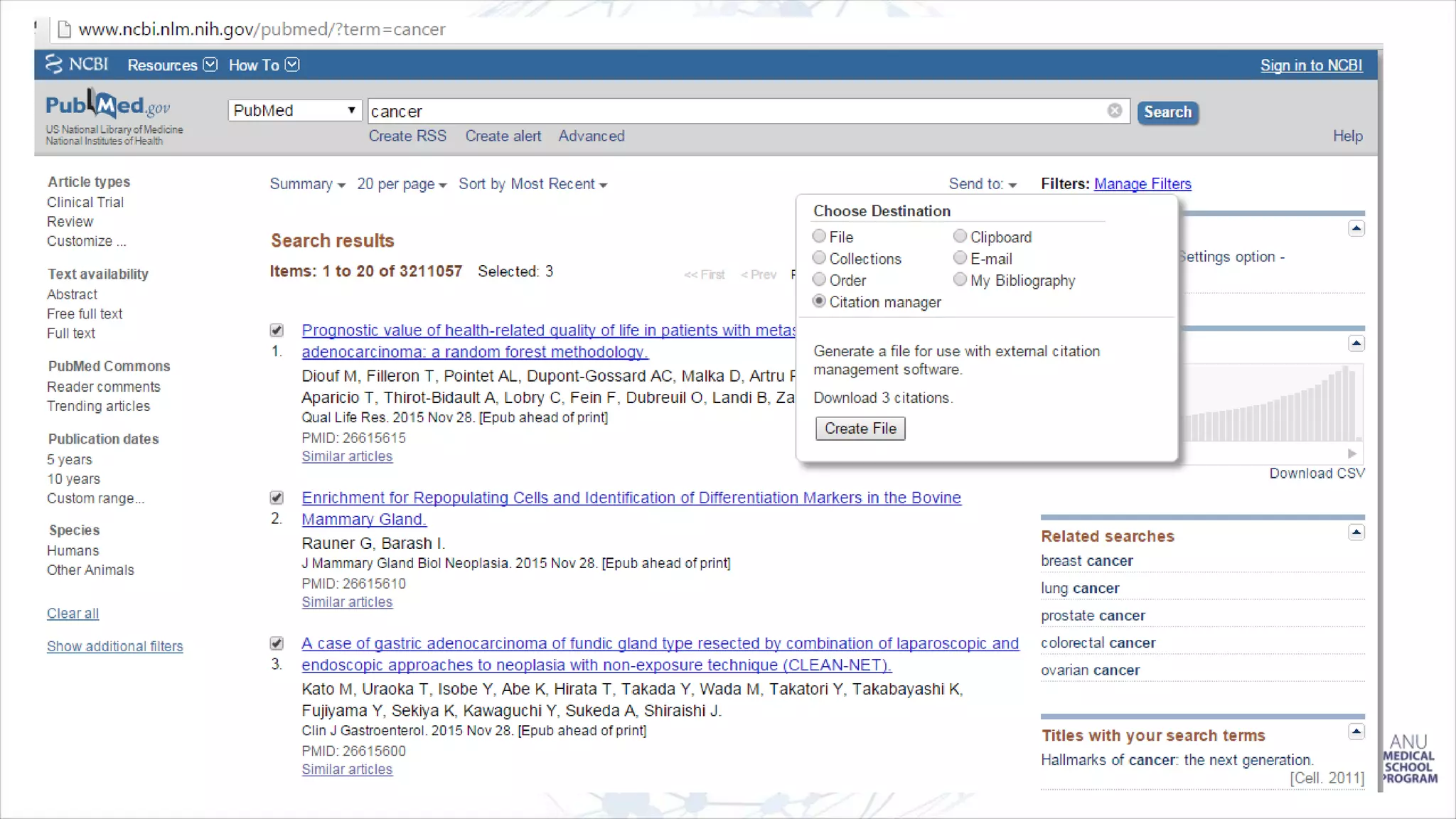Collapse the top right sidebar panel
Viewport: 1456px width, 819px height.
(x=1356, y=229)
